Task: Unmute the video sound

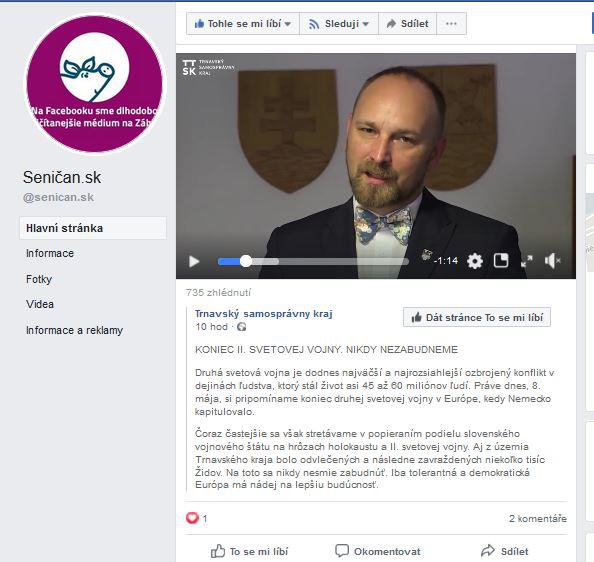Action: (x=552, y=261)
